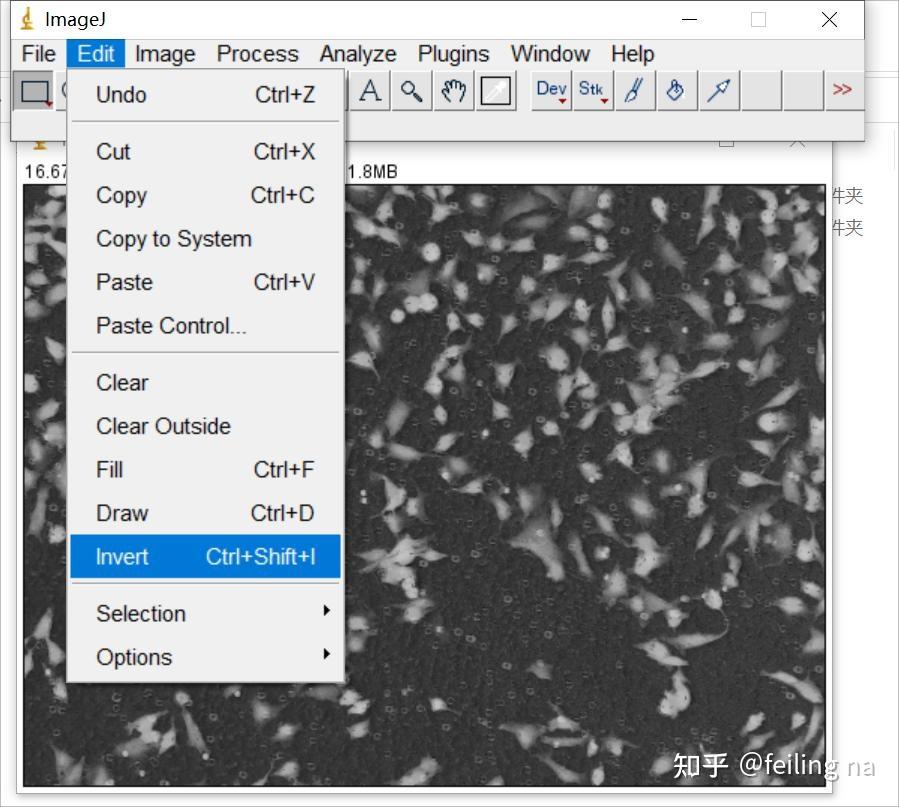Click Paste Control in the Edit menu
The image size is (899, 807).
coord(169,325)
